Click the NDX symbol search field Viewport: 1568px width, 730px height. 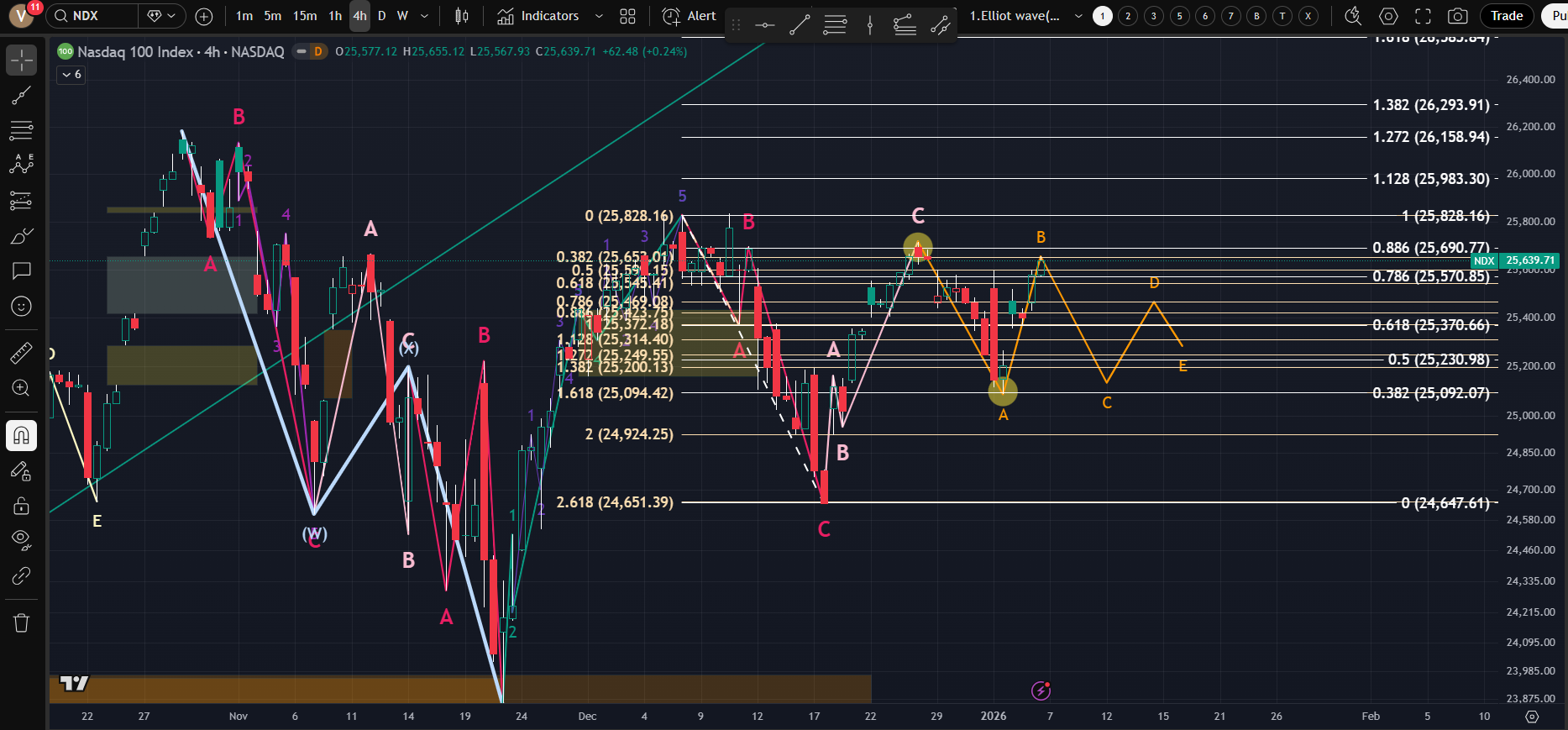(x=92, y=16)
